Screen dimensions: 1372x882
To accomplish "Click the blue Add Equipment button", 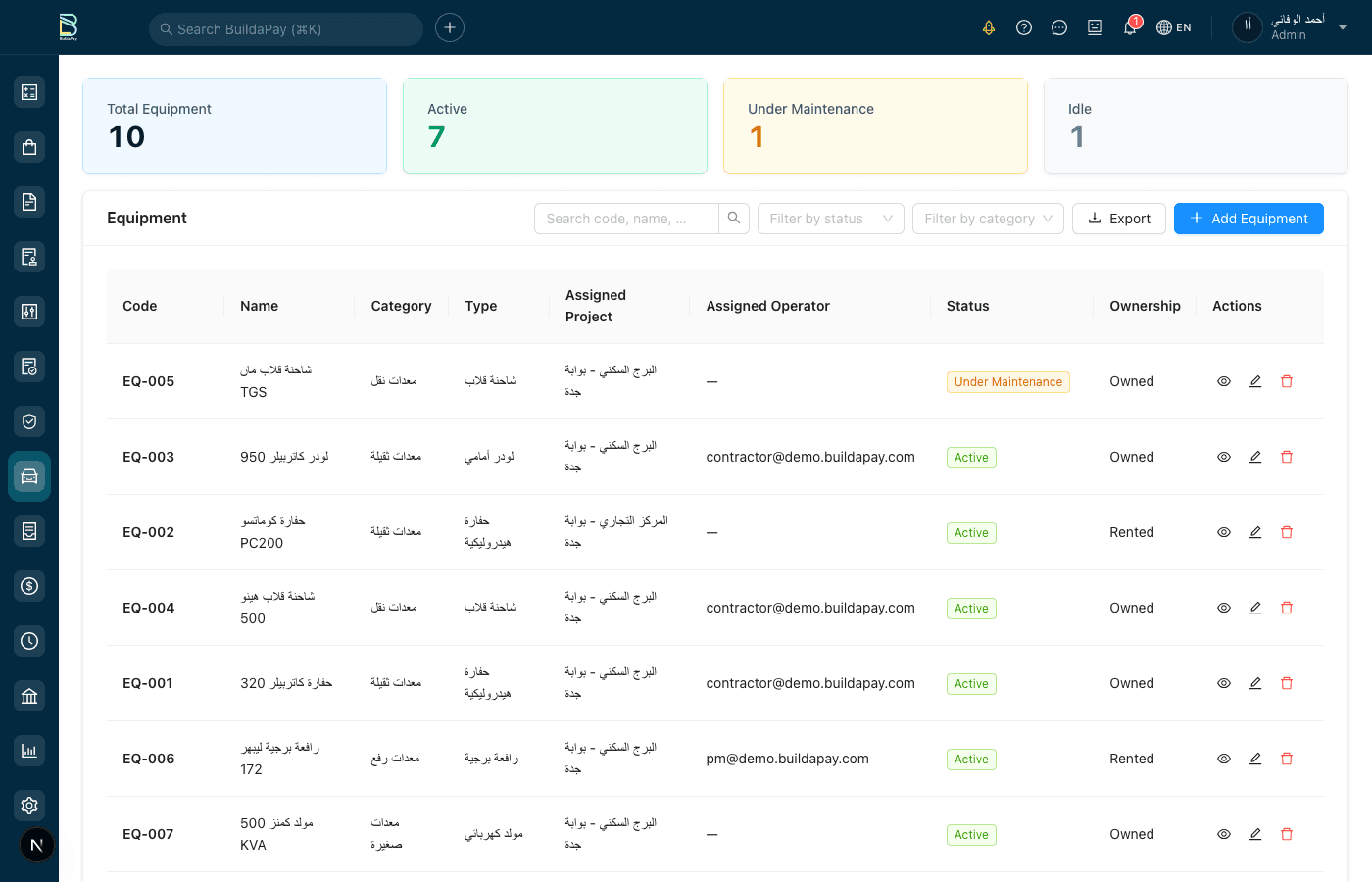I will pos(1249,219).
